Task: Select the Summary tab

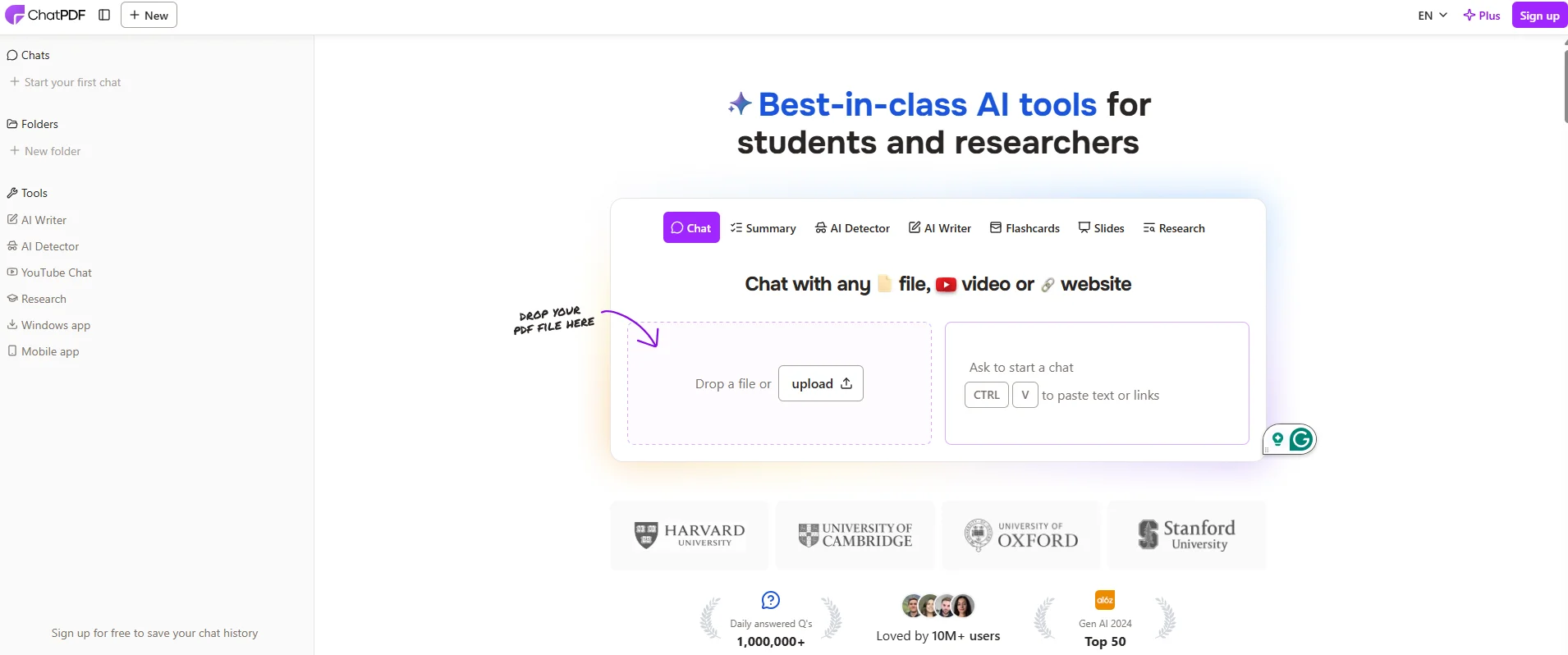Action: [763, 228]
